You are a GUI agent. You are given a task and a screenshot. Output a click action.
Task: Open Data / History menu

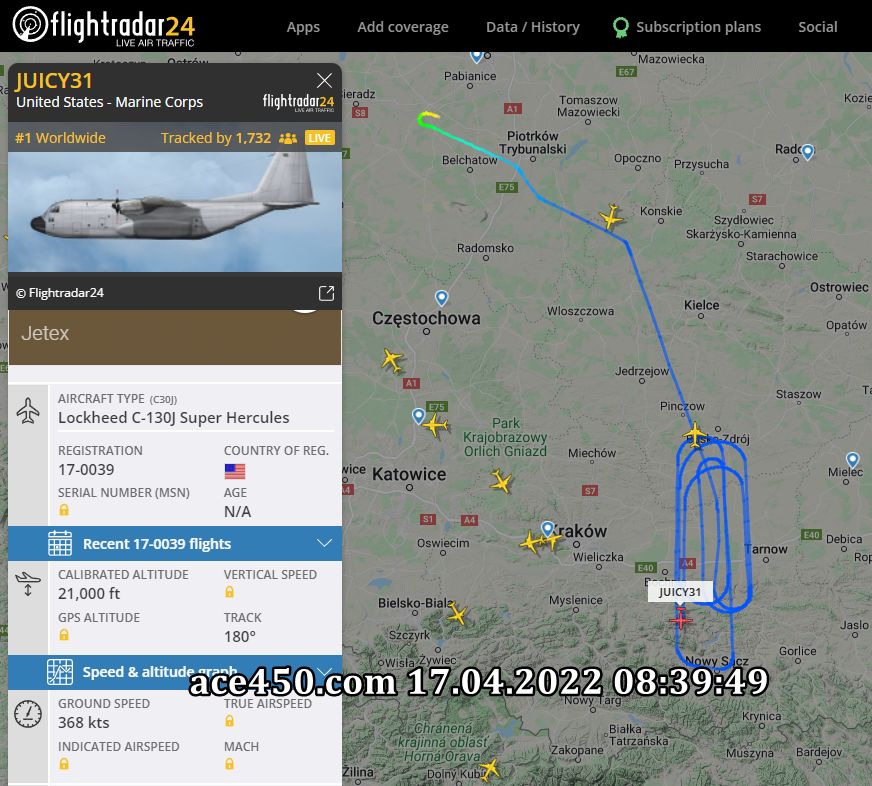click(533, 27)
